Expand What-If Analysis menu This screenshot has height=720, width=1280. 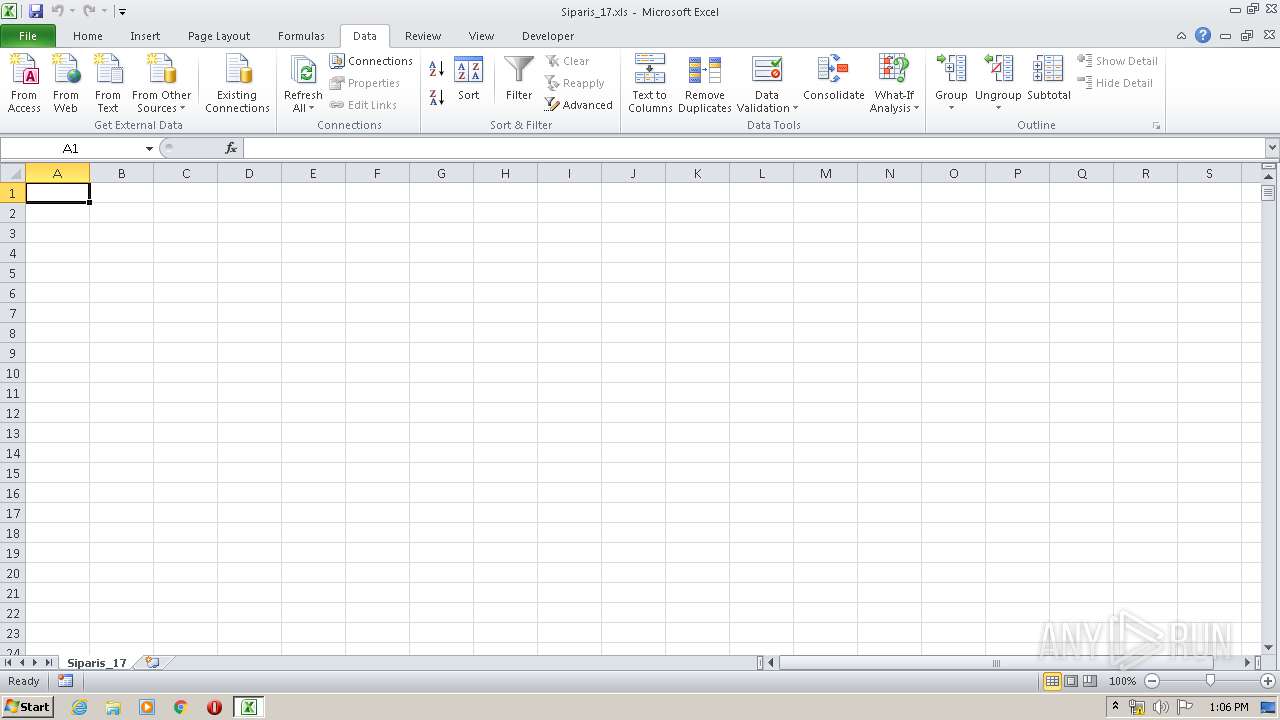[x=894, y=102]
